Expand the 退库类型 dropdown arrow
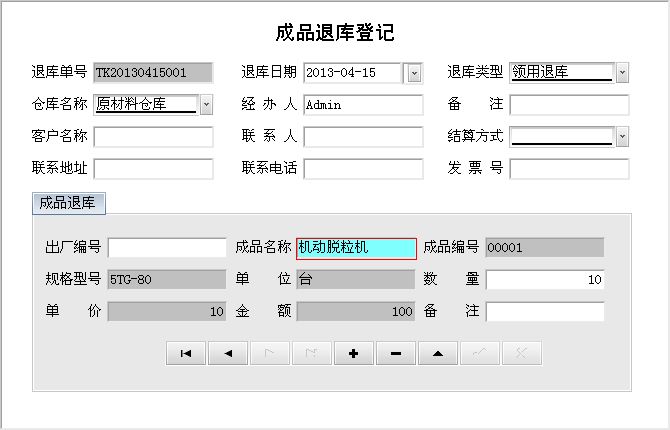The width and height of the screenshot is (670, 430). [x=622, y=73]
